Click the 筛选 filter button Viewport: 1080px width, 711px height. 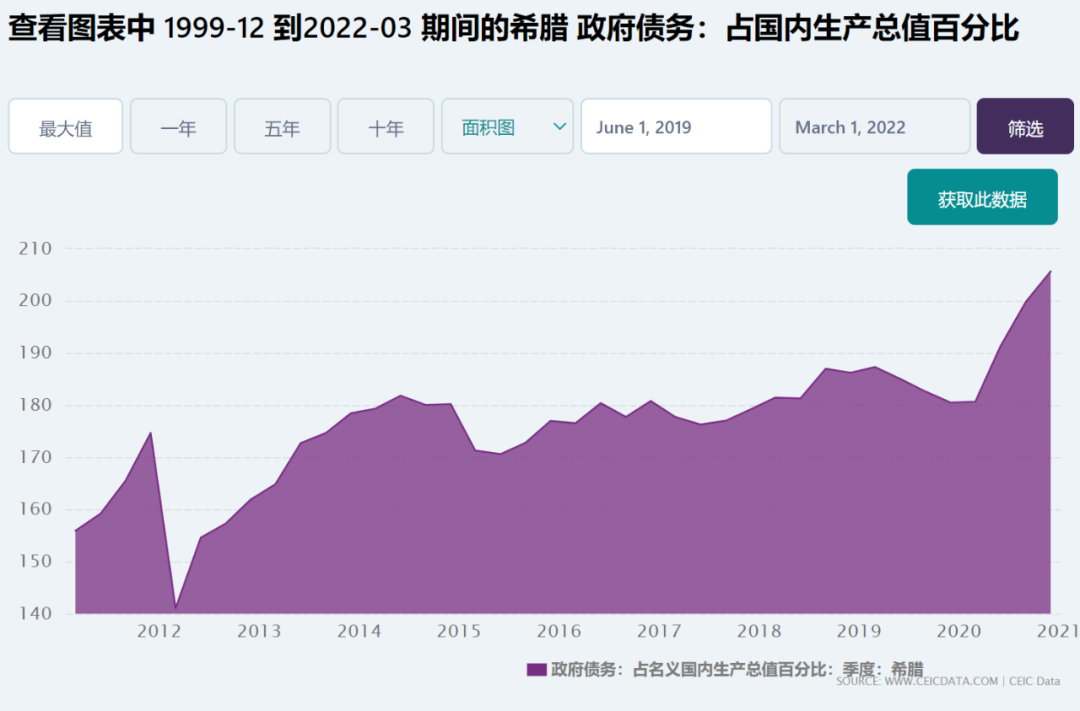(1025, 127)
